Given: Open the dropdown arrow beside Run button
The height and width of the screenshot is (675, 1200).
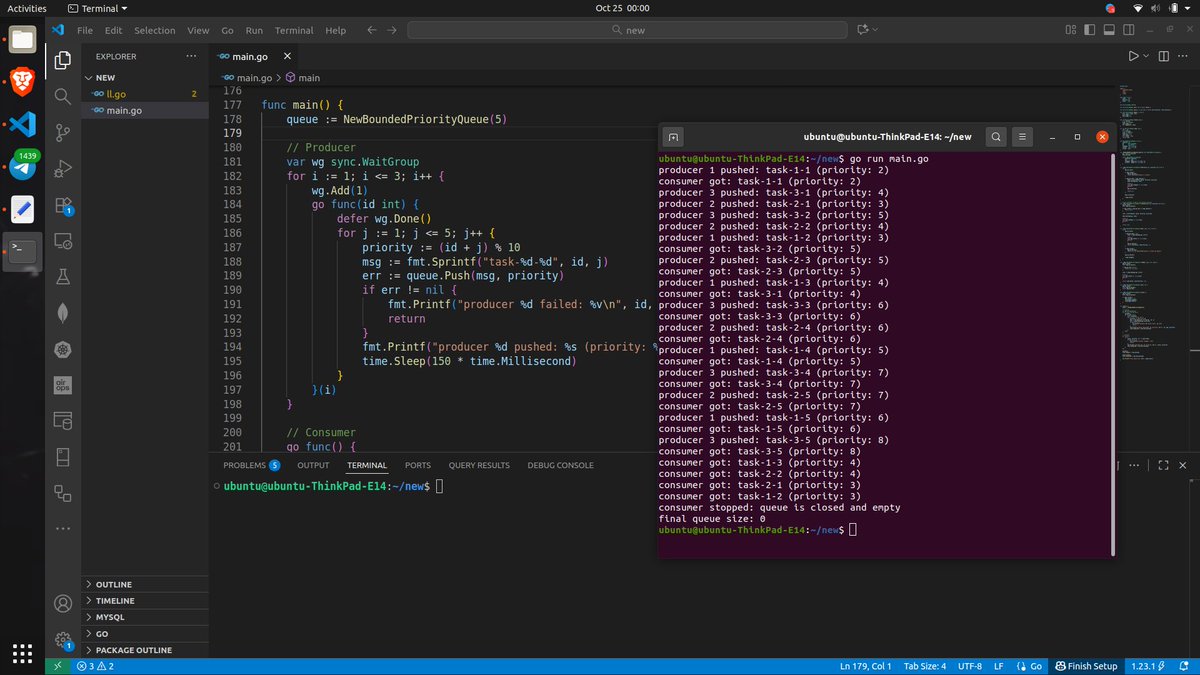Looking at the screenshot, I should click(1146, 57).
